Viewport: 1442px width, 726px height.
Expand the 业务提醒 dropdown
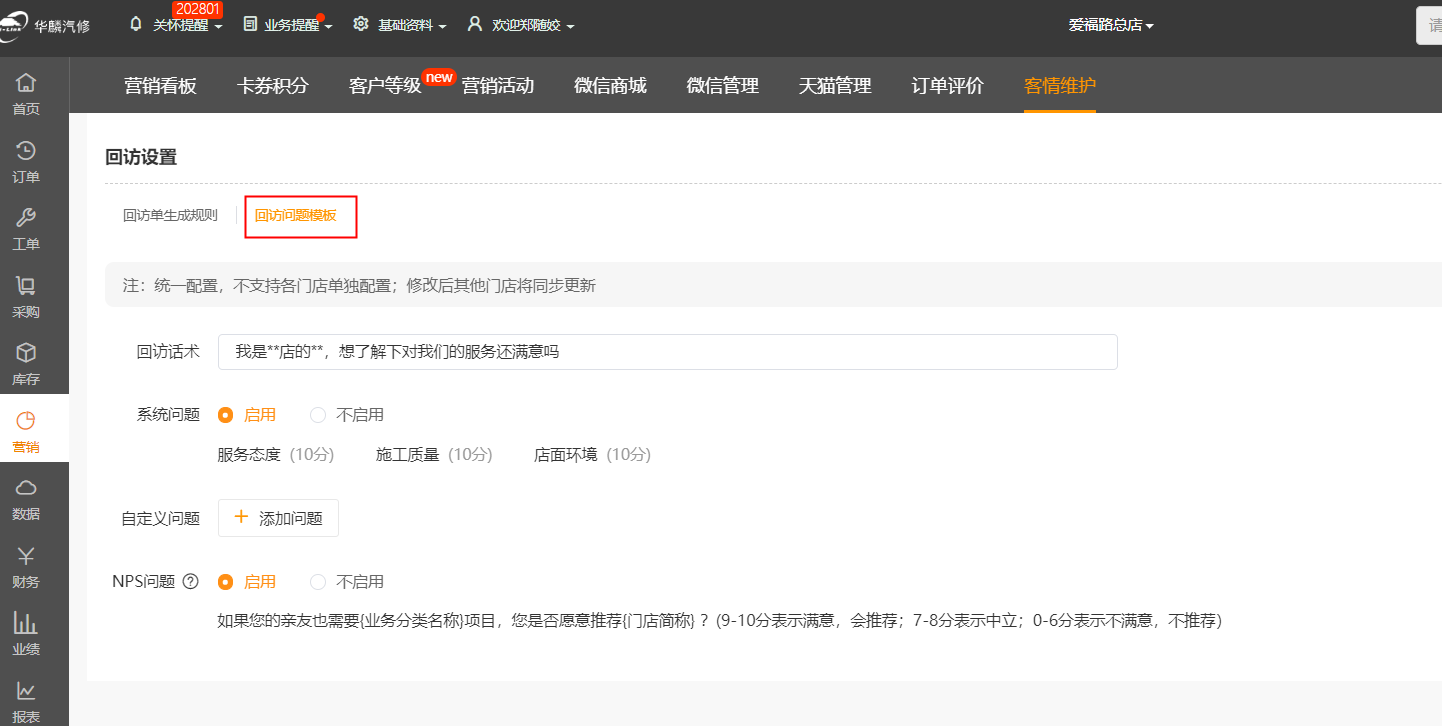pos(328,26)
